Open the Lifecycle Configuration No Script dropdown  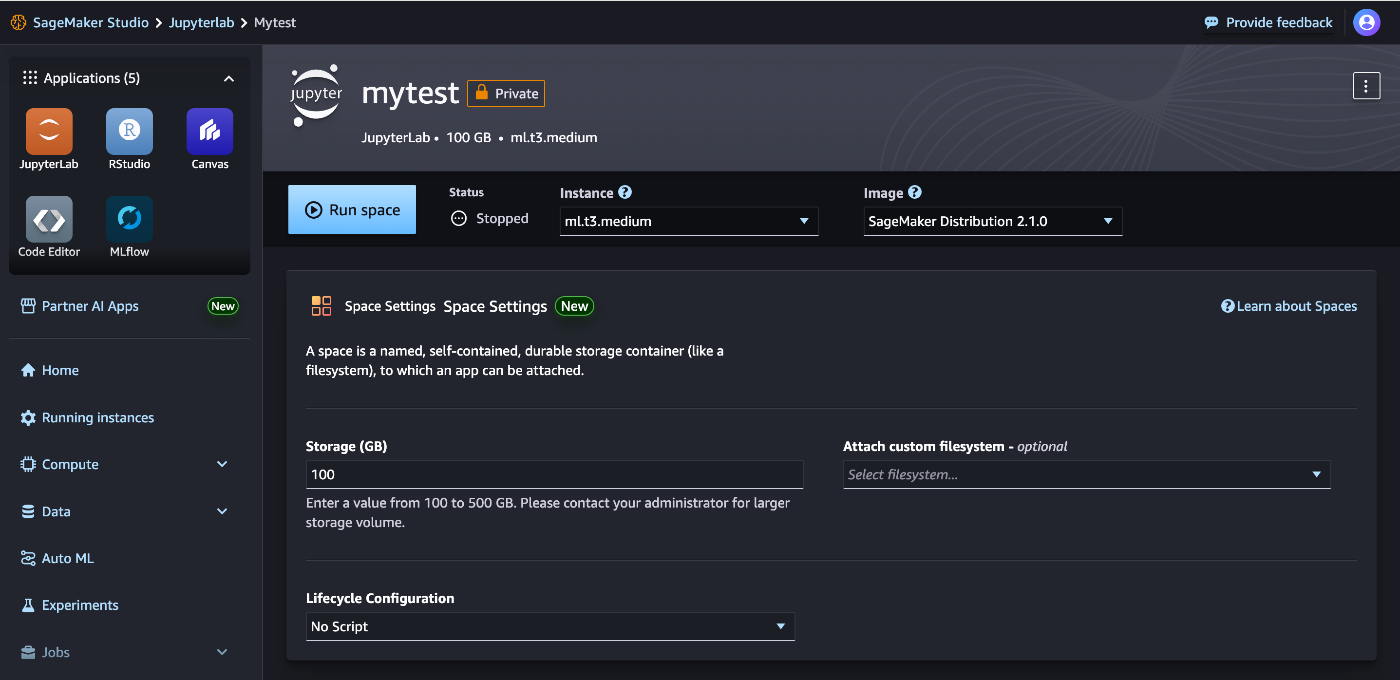[x=550, y=626]
